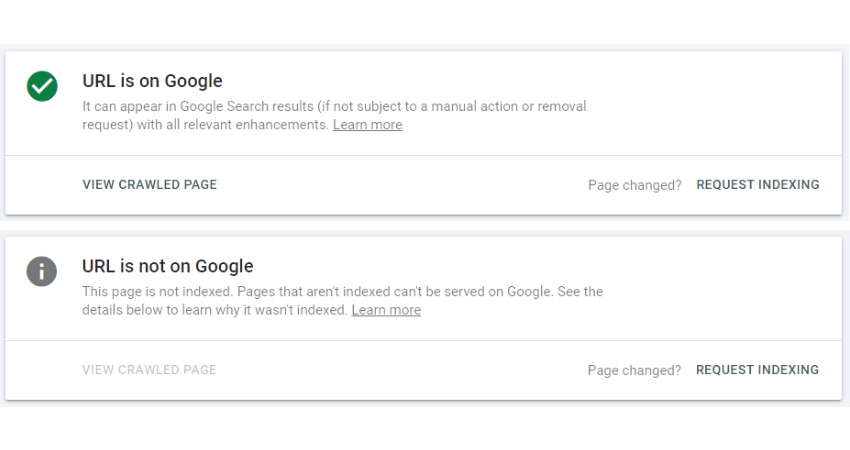Click divider line in 'URL is not on Google' card
The height and width of the screenshot is (450, 850).
pos(423,340)
